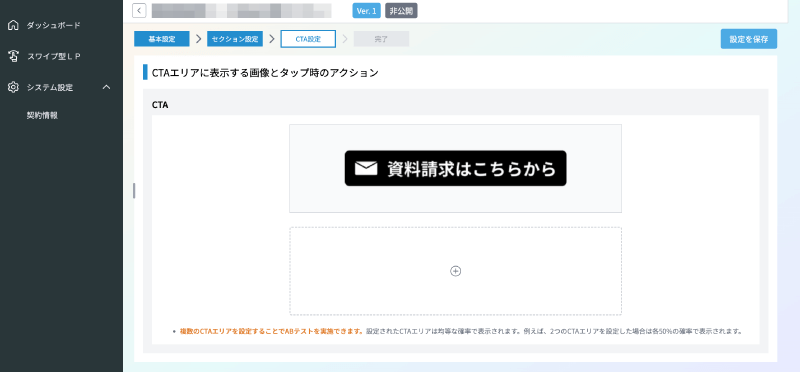The height and width of the screenshot is (372, 800).
Task: Click the system settings gear icon
Action: point(13,87)
